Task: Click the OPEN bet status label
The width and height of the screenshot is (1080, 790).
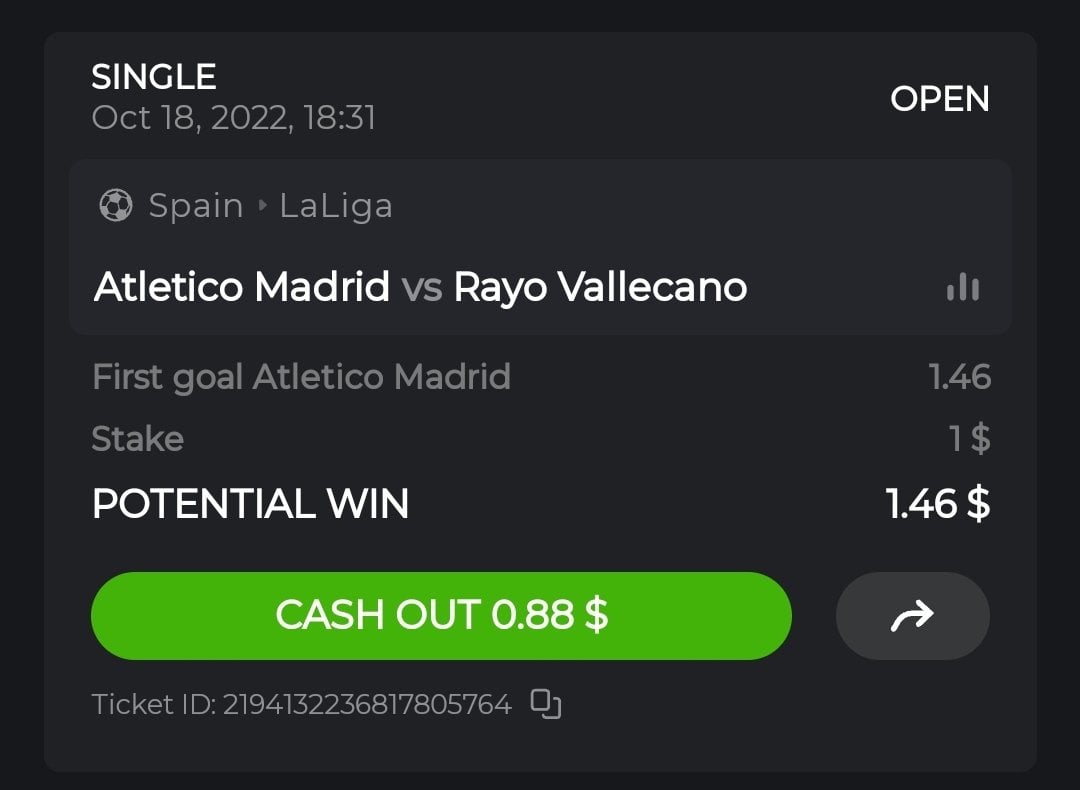Action: click(940, 99)
